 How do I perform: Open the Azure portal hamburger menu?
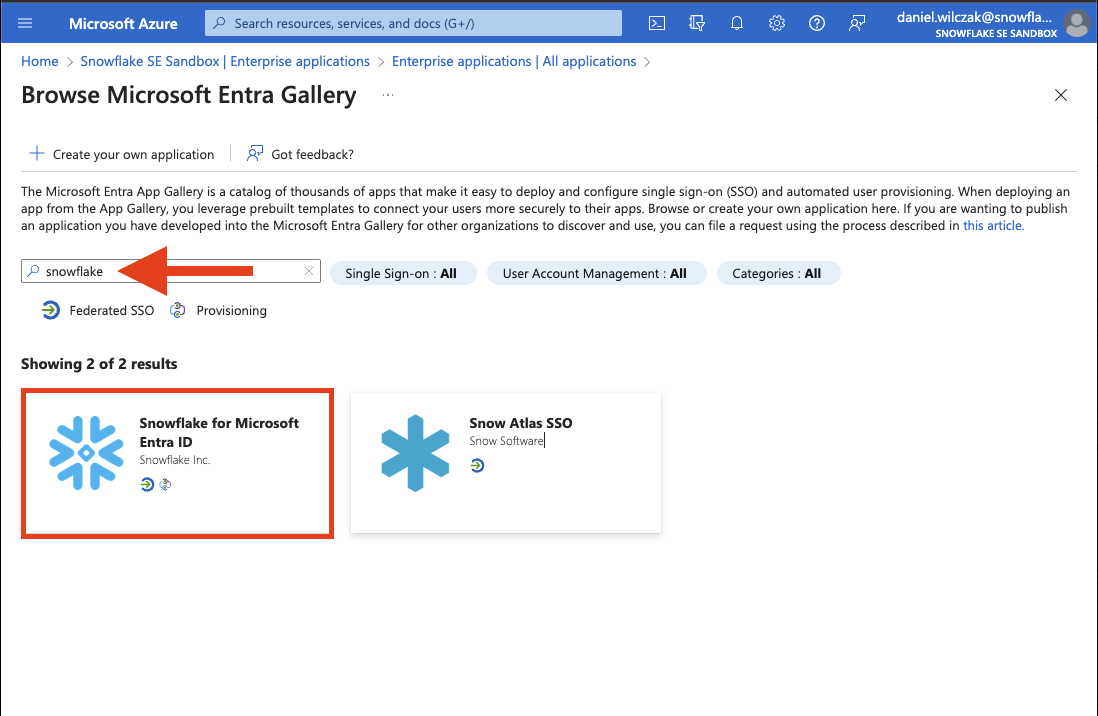pos(25,23)
